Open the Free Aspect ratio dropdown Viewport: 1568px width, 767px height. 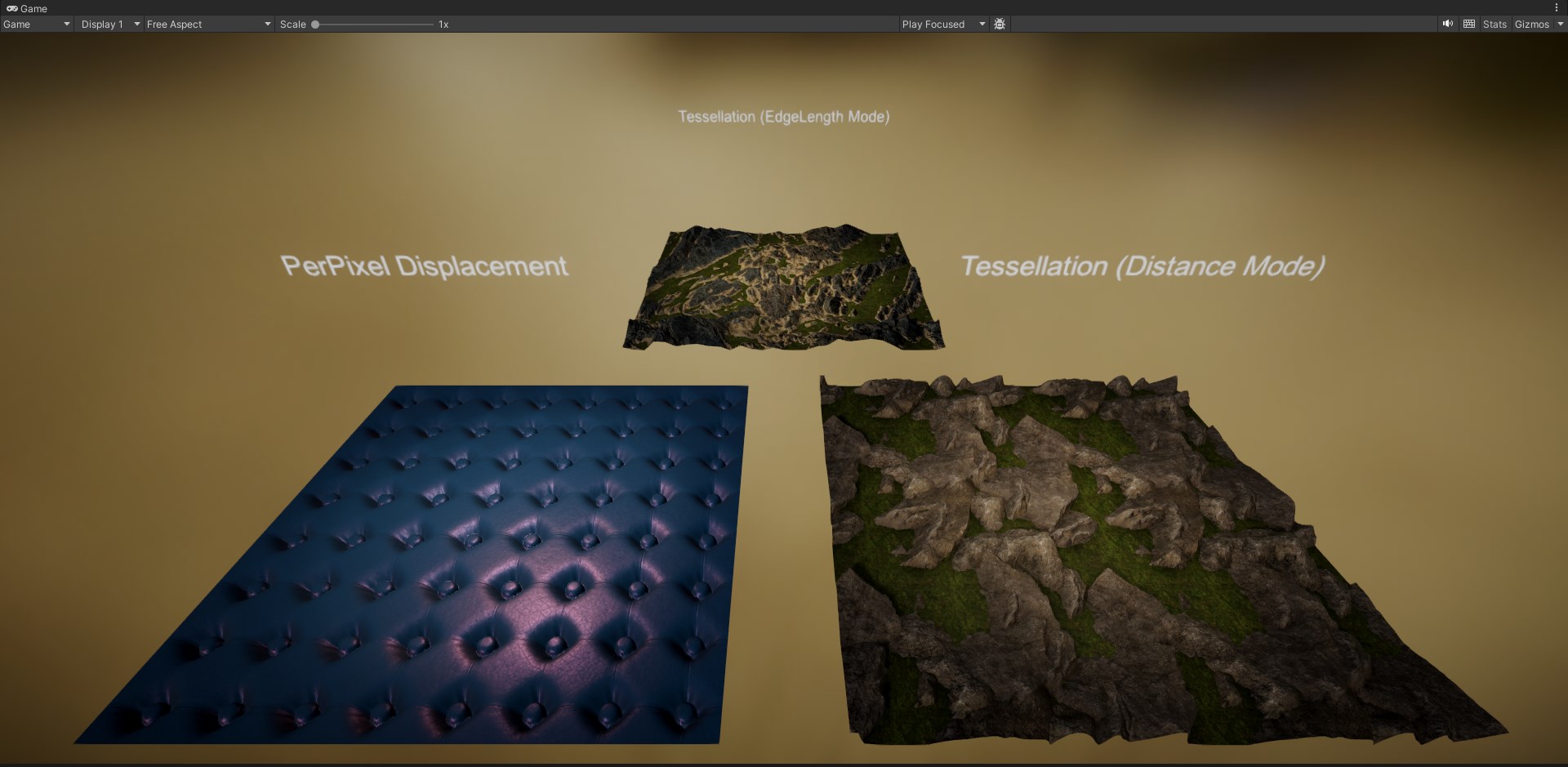(207, 24)
